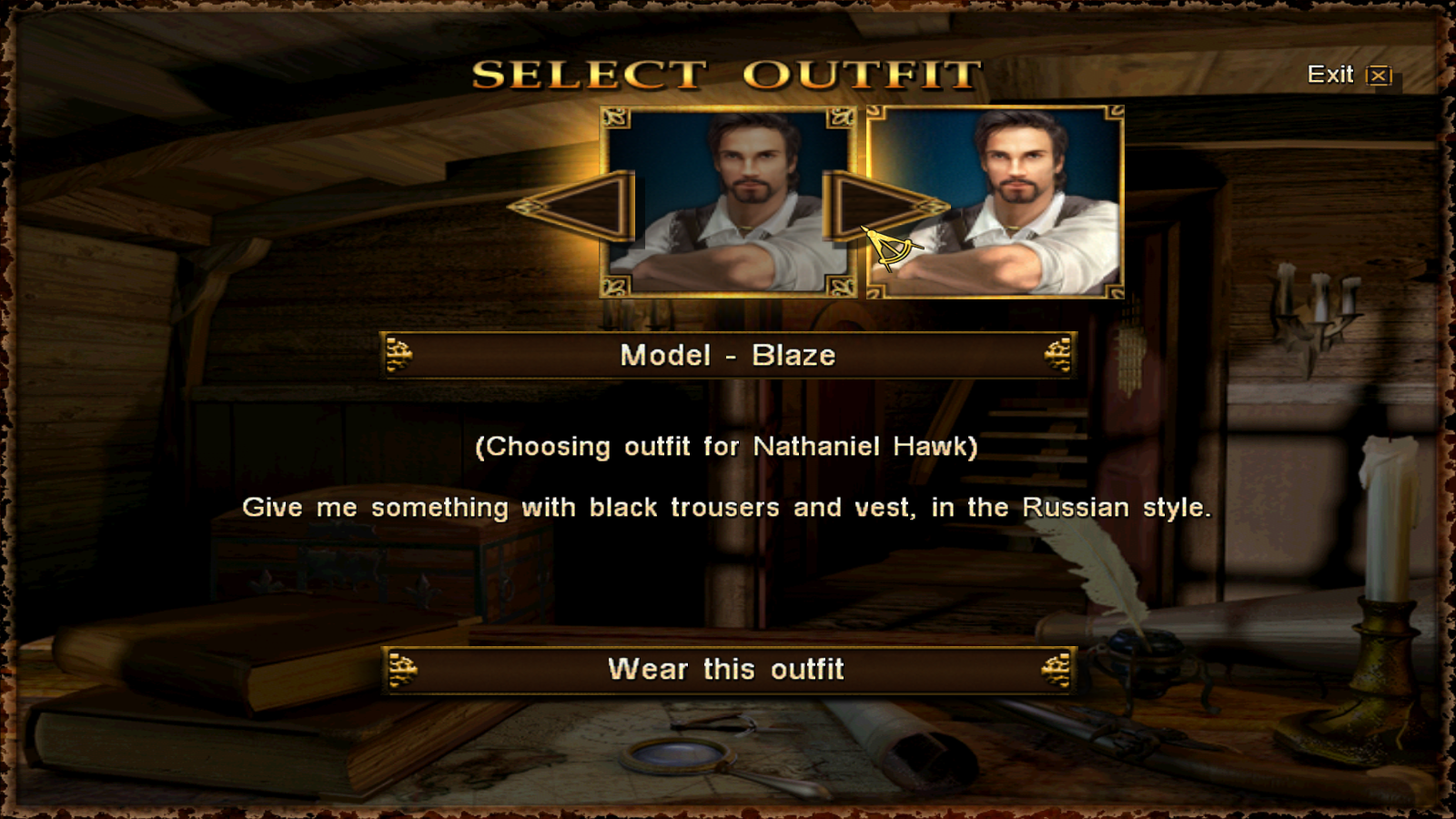
Task: Click ornament at left end of Wear this outfit bar
Action: point(401,671)
